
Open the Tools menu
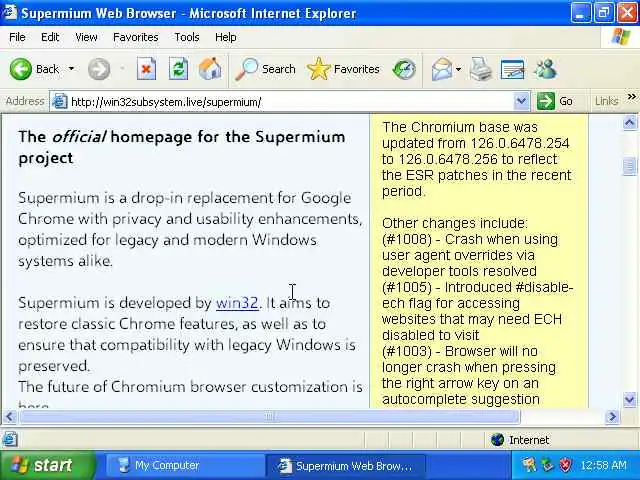187,37
